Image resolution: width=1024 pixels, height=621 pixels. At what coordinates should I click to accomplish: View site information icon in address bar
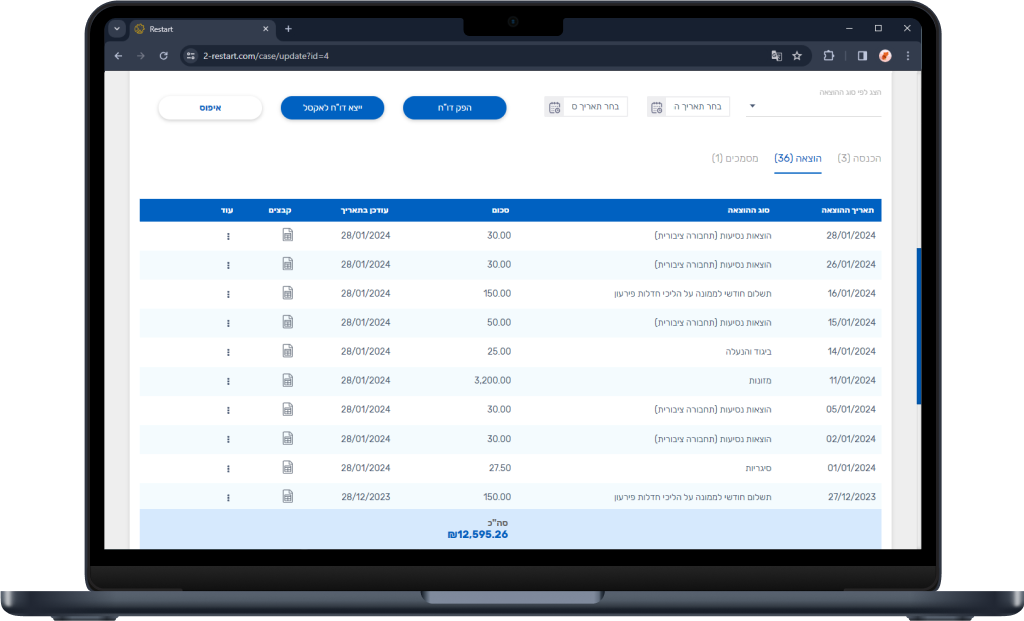pyautogui.click(x=191, y=56)
